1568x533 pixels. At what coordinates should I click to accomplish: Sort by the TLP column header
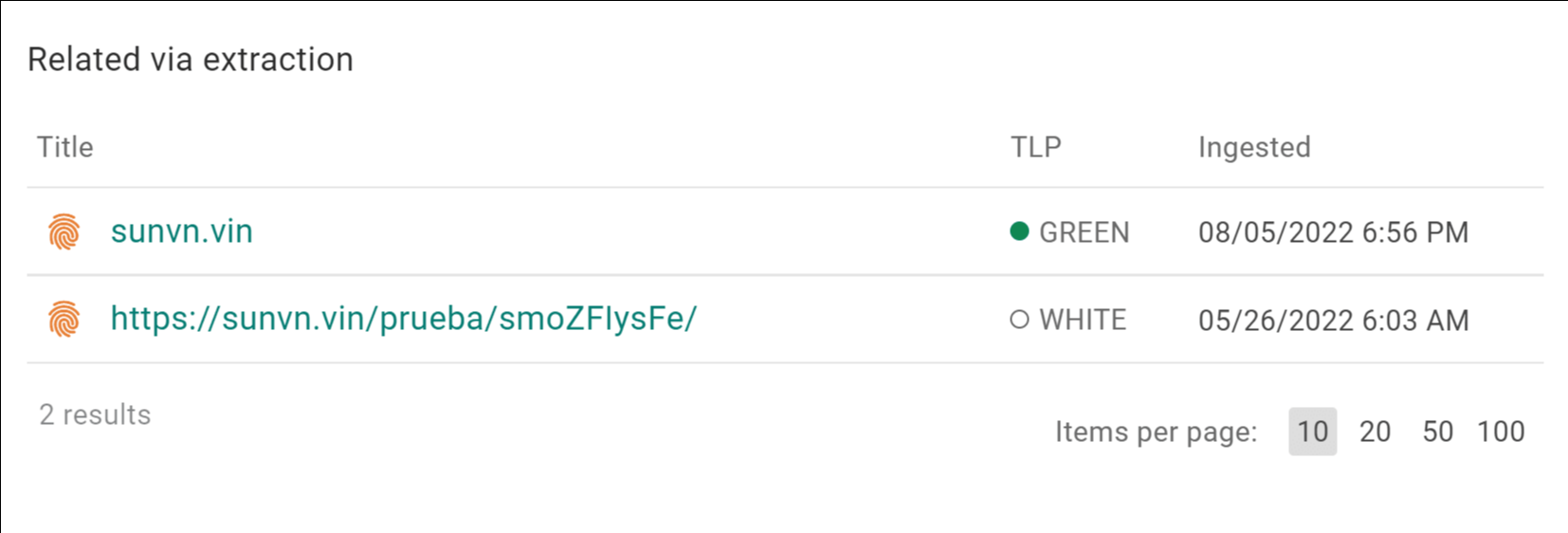point(1036,147)
